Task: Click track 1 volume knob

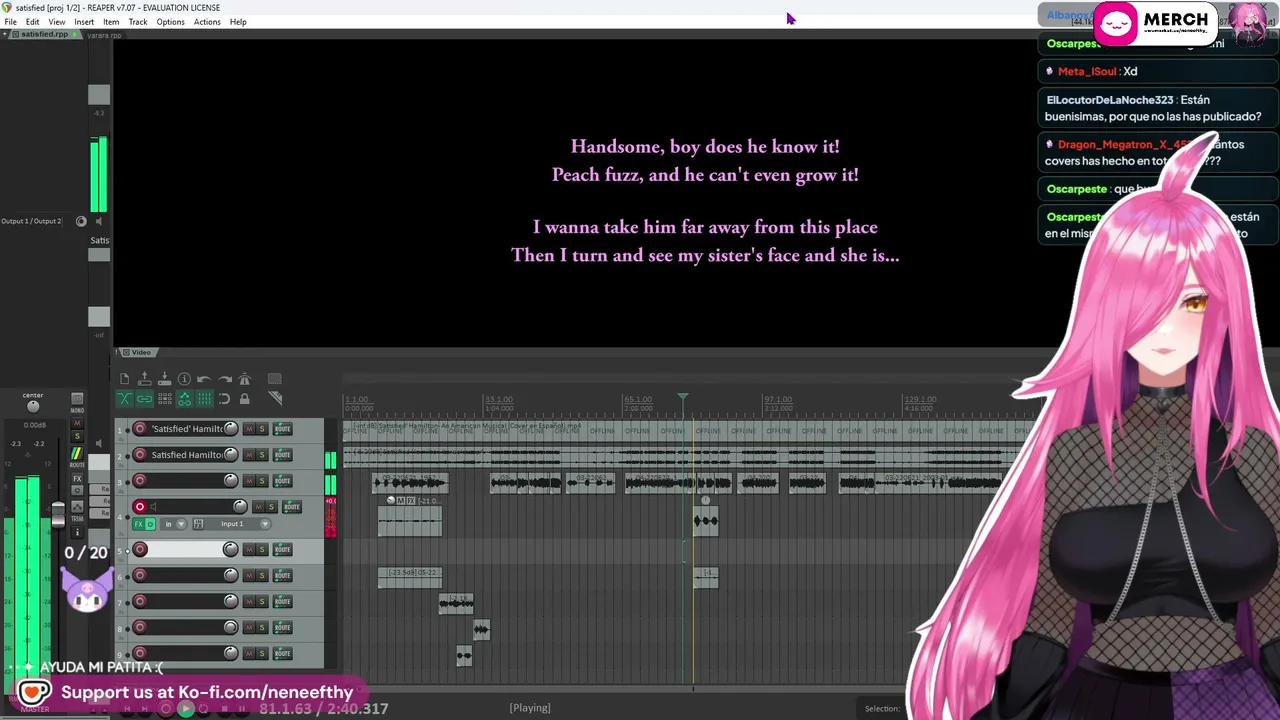Action: tap(231, 429)
